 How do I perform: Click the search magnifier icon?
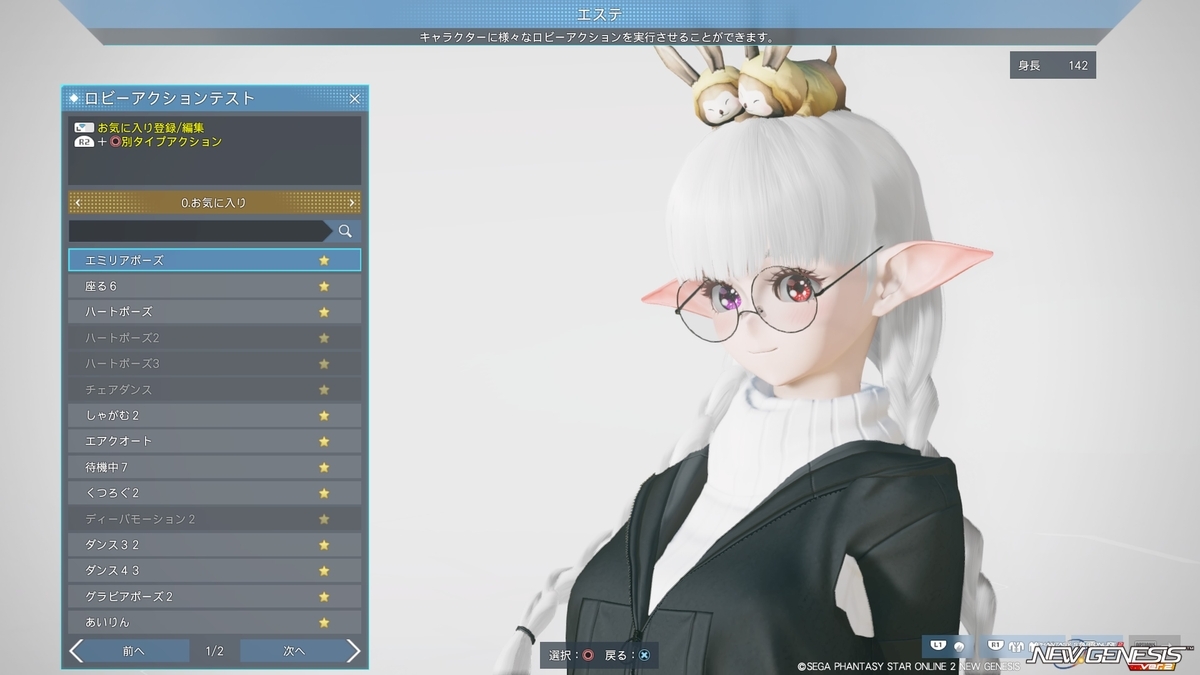(345, 231)
